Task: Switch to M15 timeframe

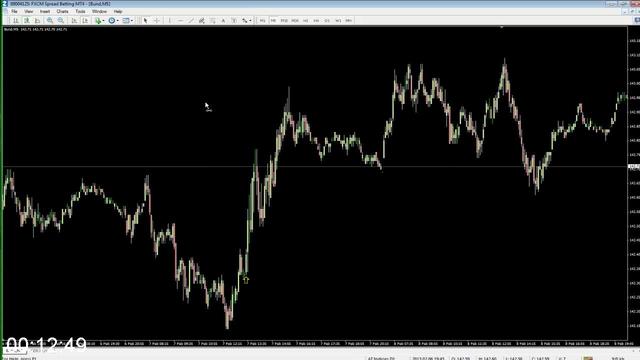Action: (x=284, y=20)
